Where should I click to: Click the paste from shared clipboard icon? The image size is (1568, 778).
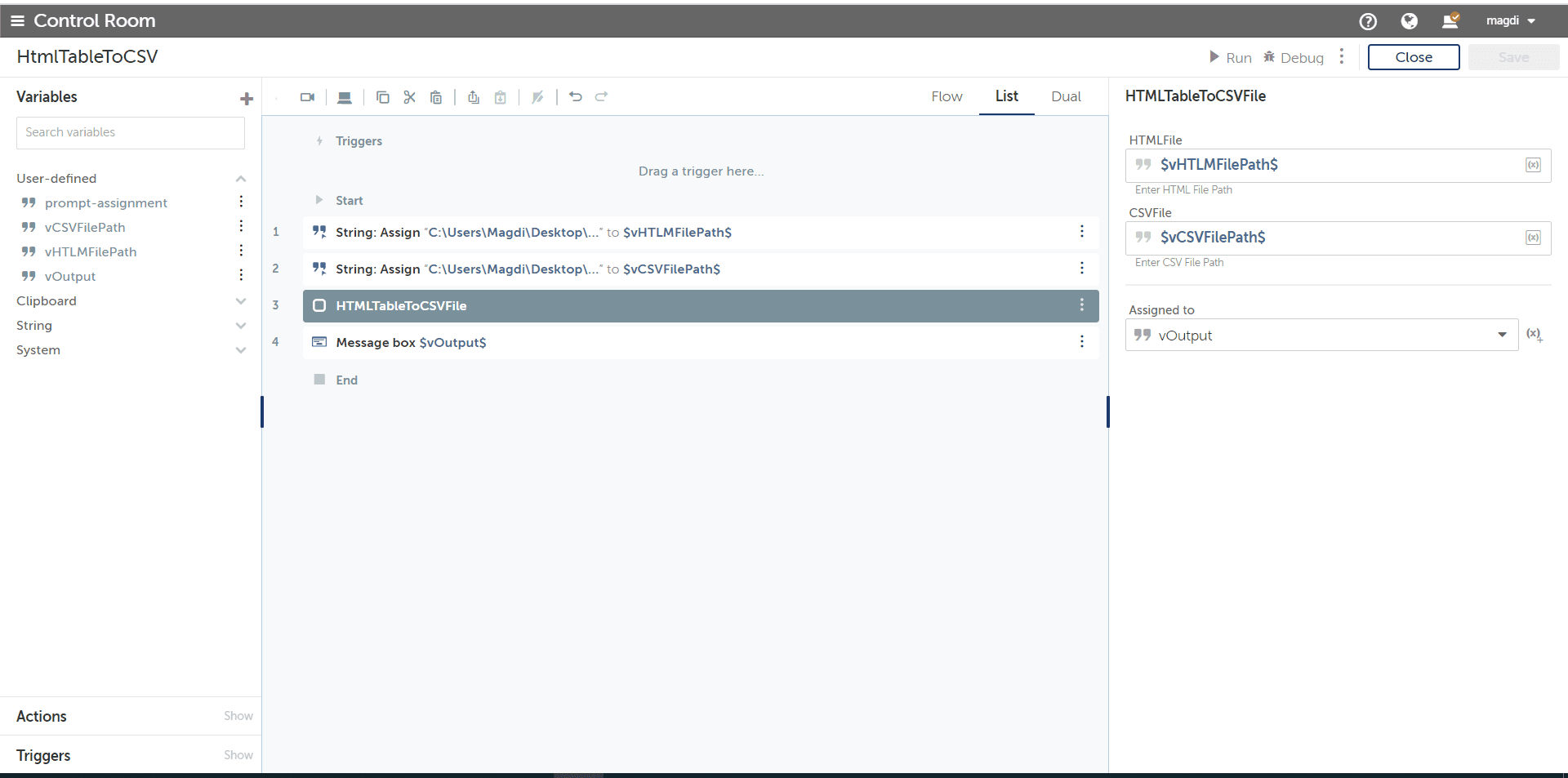pos(501,97)
